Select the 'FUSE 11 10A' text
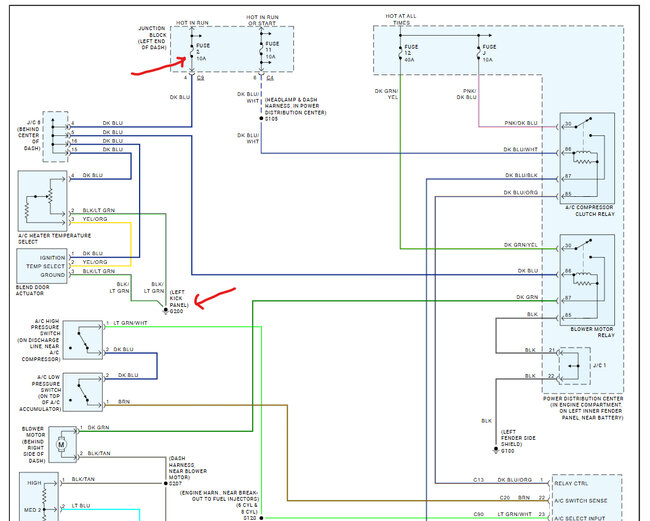The height and width of the screenshot is (521, 650). [272, 50]
